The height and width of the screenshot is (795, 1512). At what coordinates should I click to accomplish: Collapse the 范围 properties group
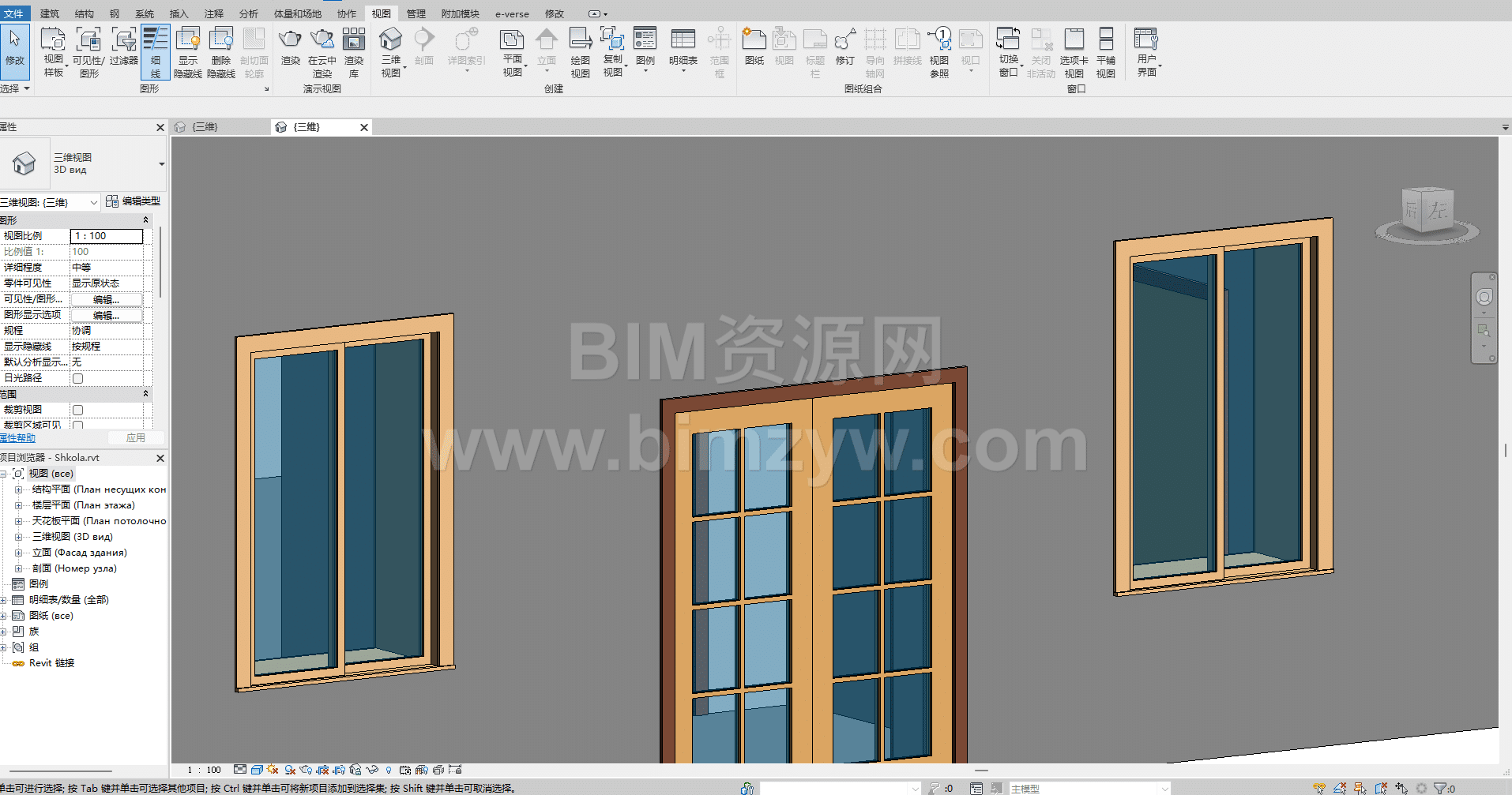point(145,394)
